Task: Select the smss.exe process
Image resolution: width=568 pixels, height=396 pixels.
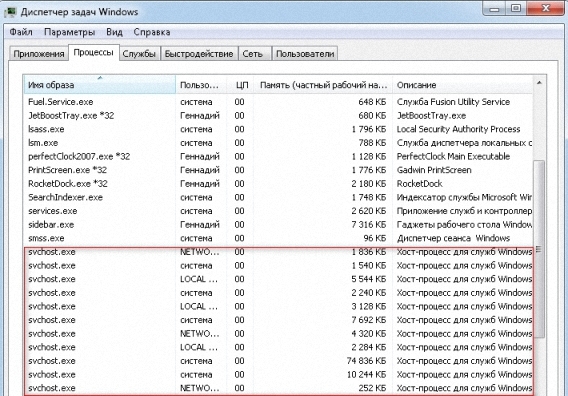Action: coord(278,238)
